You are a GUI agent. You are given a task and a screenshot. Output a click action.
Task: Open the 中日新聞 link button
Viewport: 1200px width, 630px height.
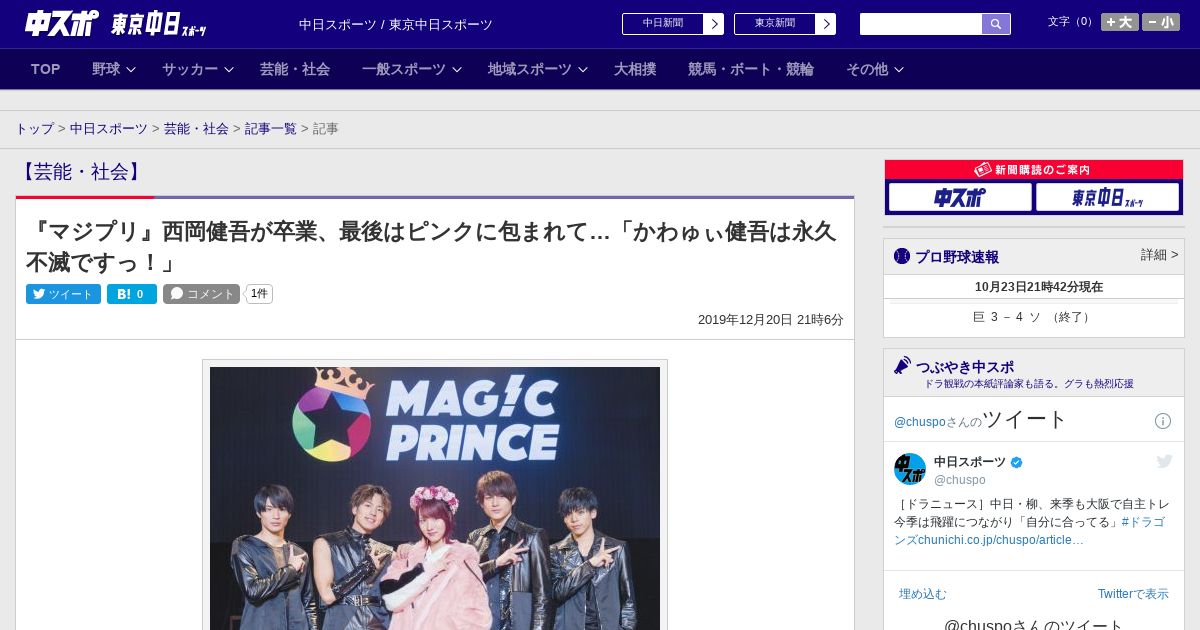pyautogui.click(x=673, y=24)
